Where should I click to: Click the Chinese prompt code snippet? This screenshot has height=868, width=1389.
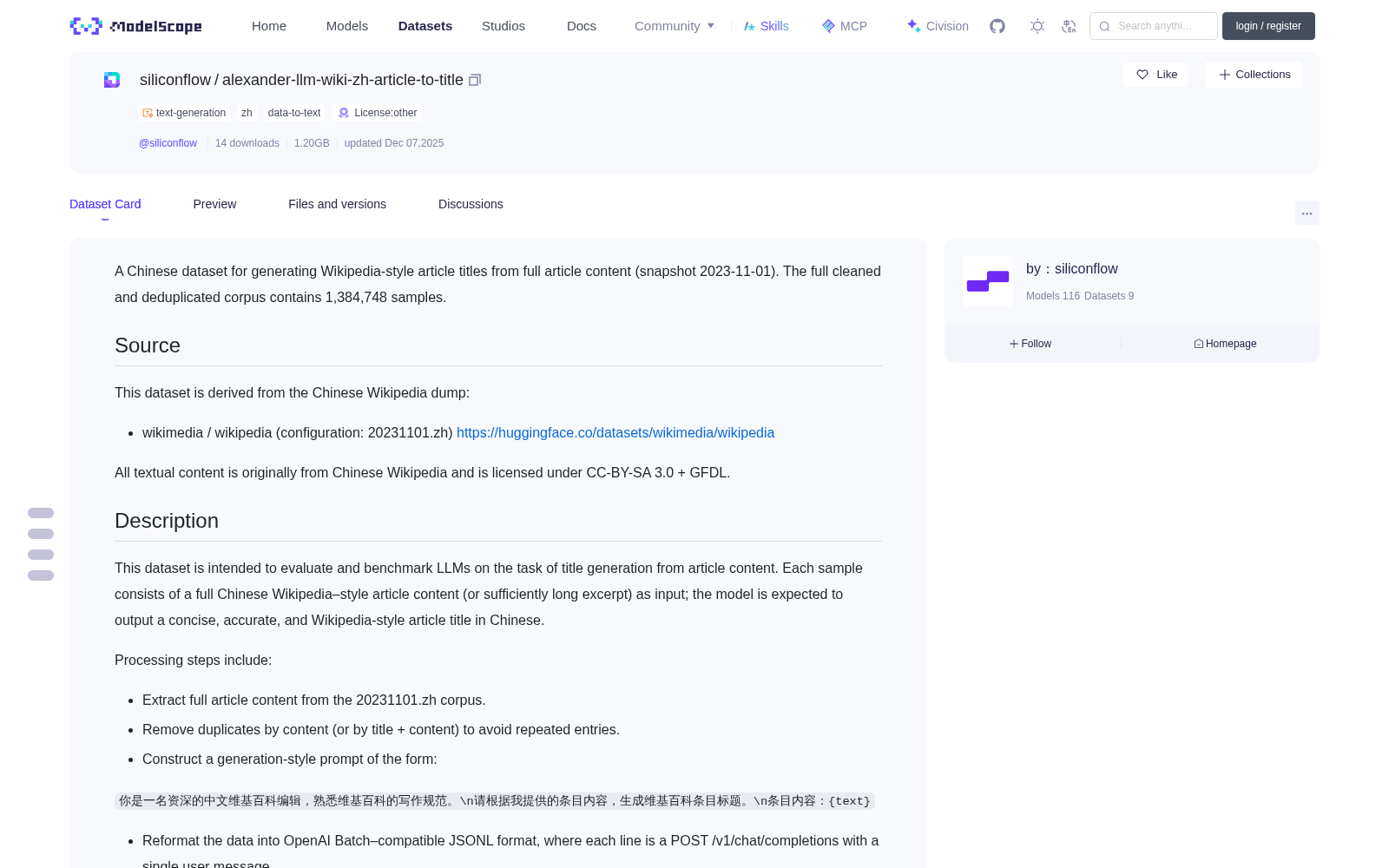tap(494, 801)
